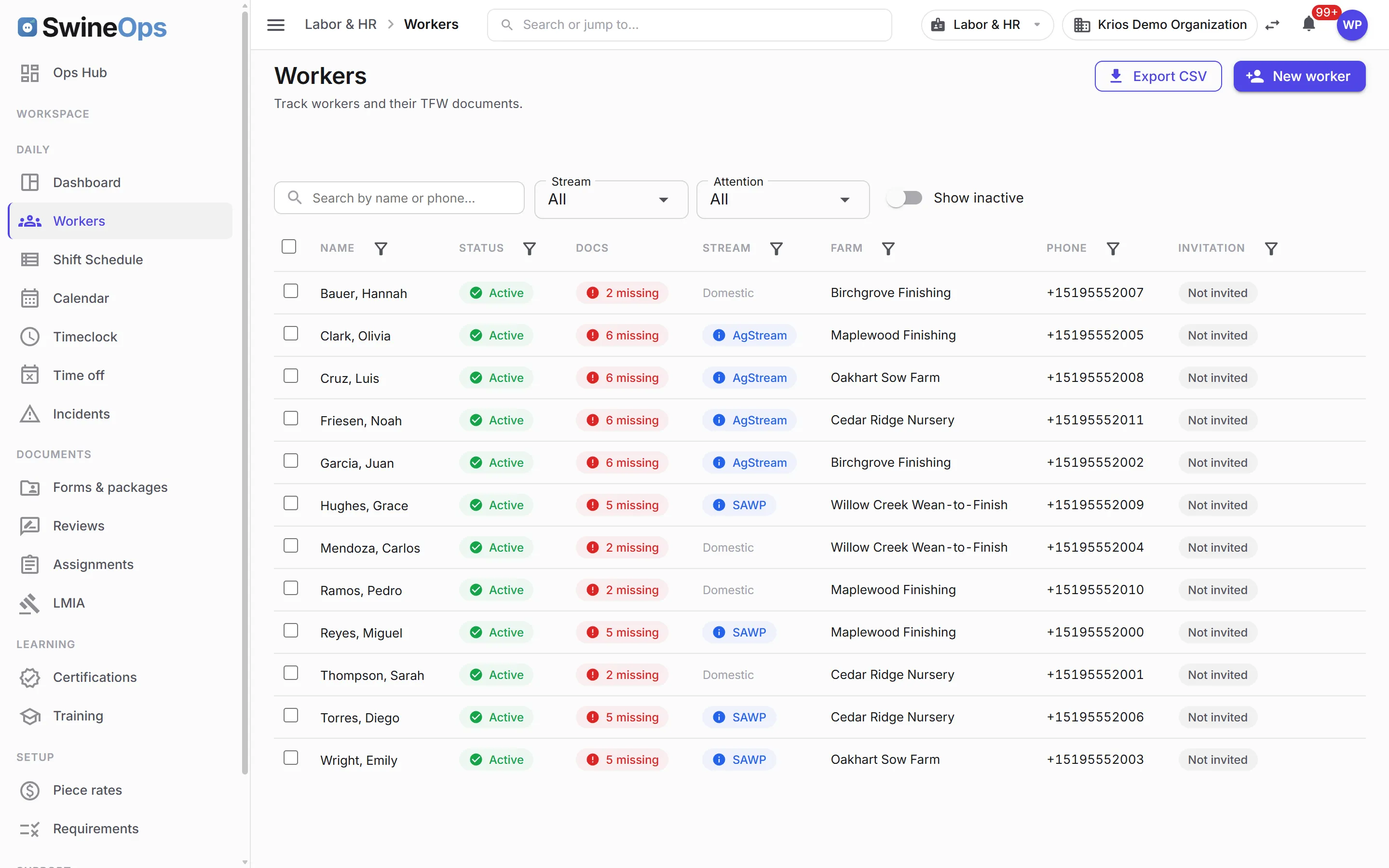Click Not invited chip for Reyes, Miguel
Image resolution: width=1389 pixels, height=868 pixels.
click(x=1217, y=633)
